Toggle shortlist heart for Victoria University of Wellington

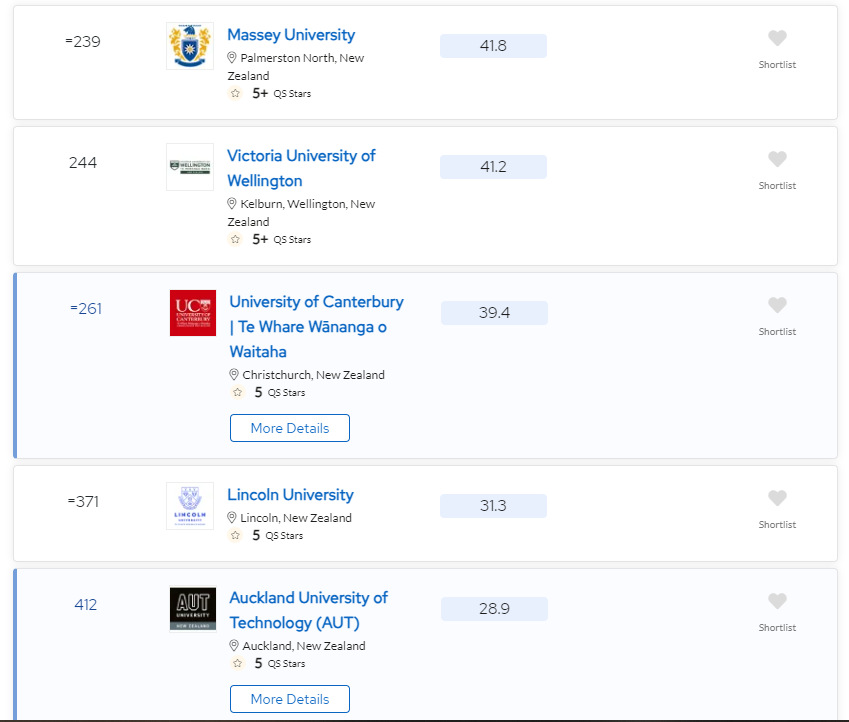(777, 159)
